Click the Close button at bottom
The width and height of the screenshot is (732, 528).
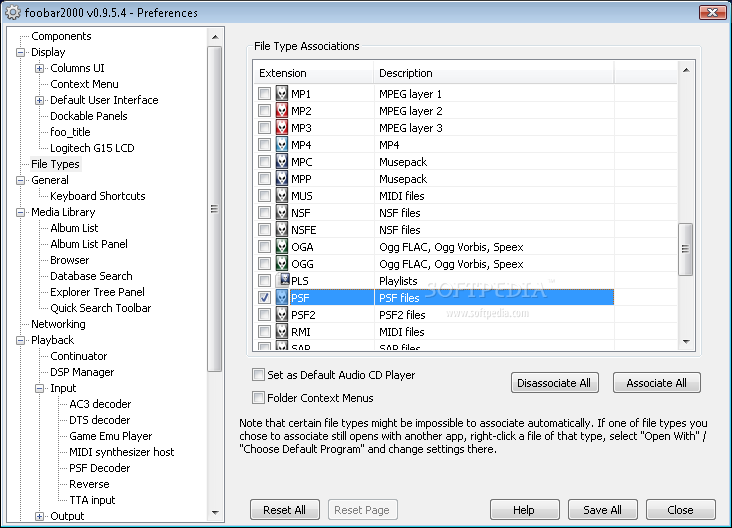pyautogui.click(x=680, y=510)
